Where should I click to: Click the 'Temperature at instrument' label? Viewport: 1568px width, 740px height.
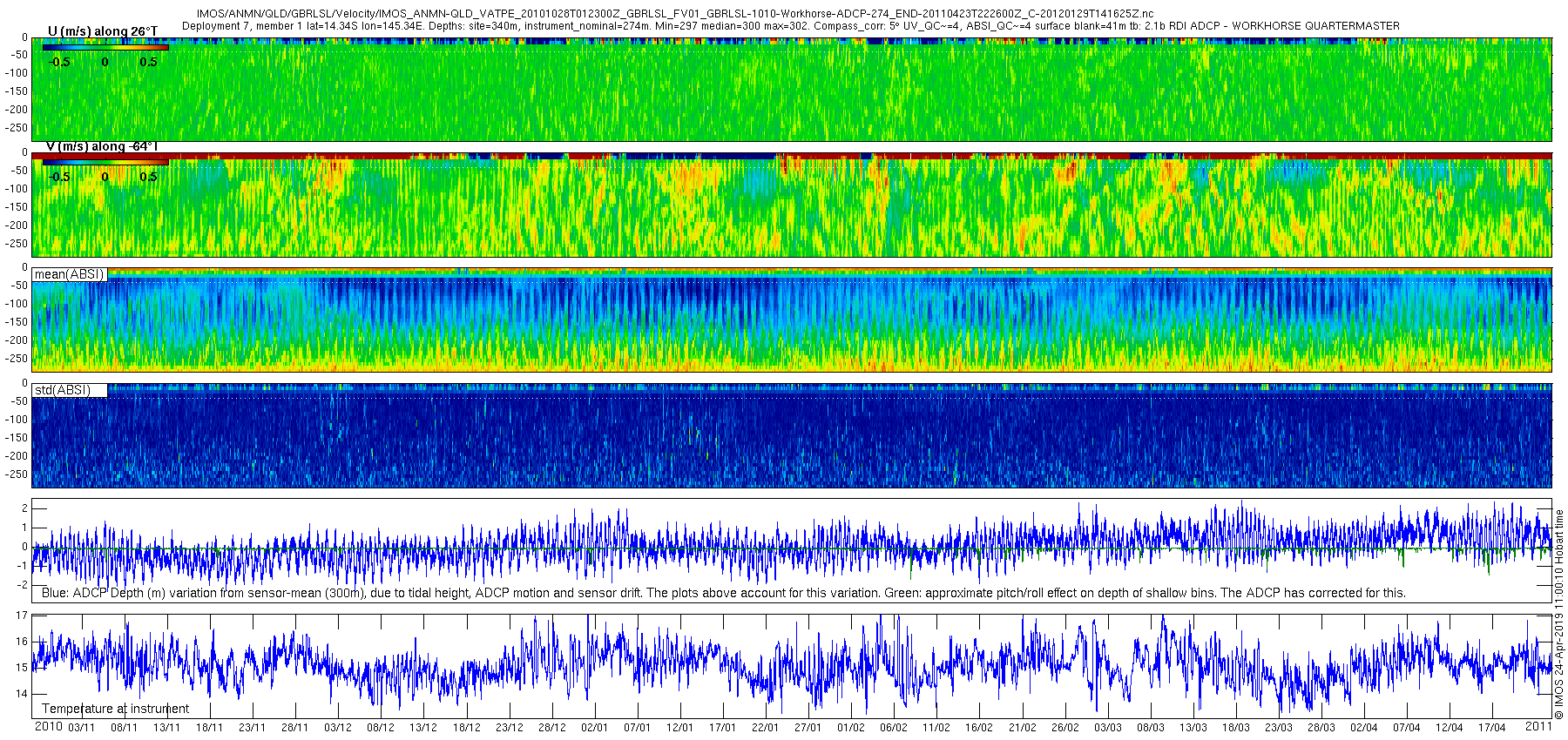click(x=115, y=709)
